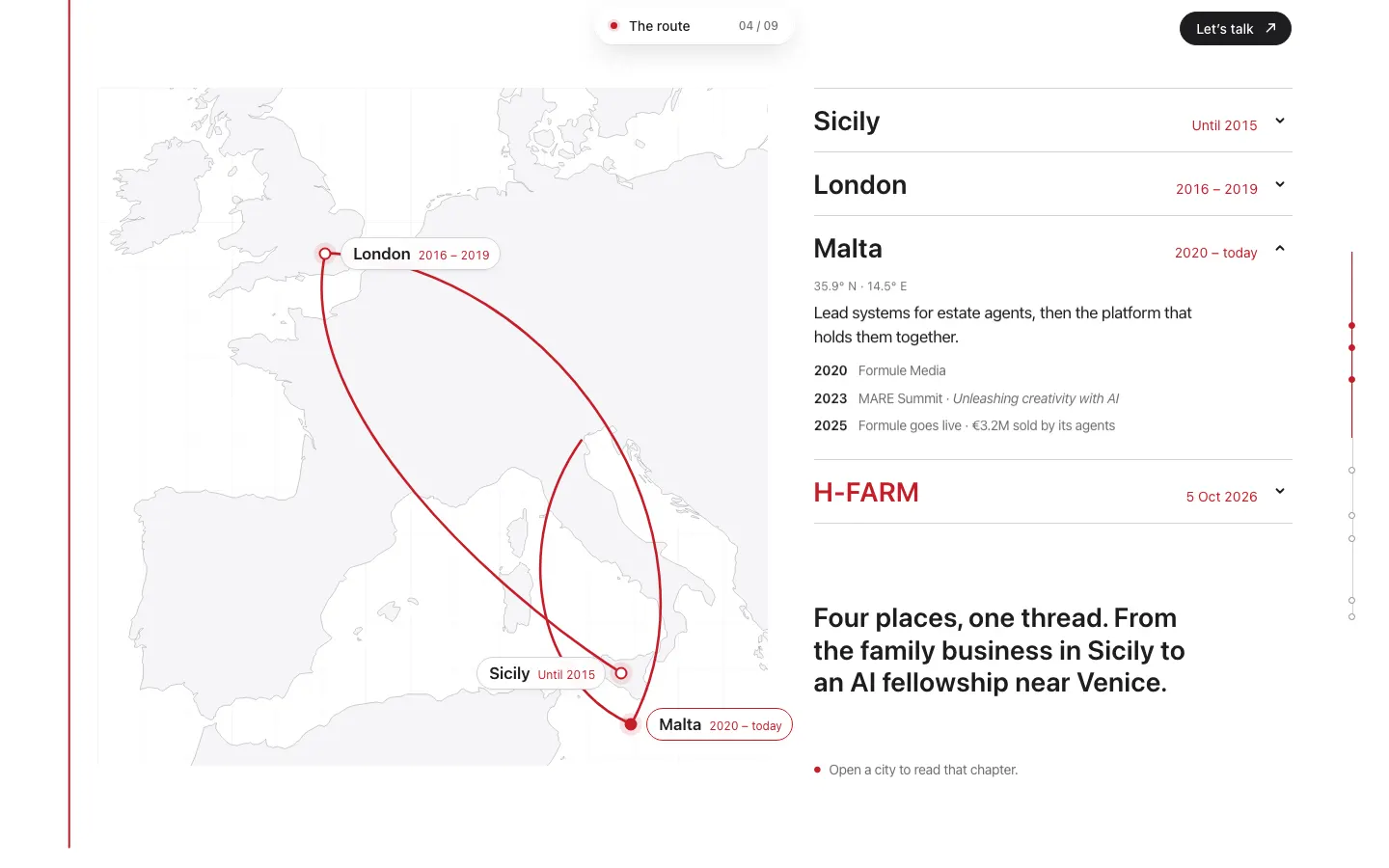Screen dimensions: 1389x868
Task: Select the Malta 2020 – today map label
Action: [720, 724]
